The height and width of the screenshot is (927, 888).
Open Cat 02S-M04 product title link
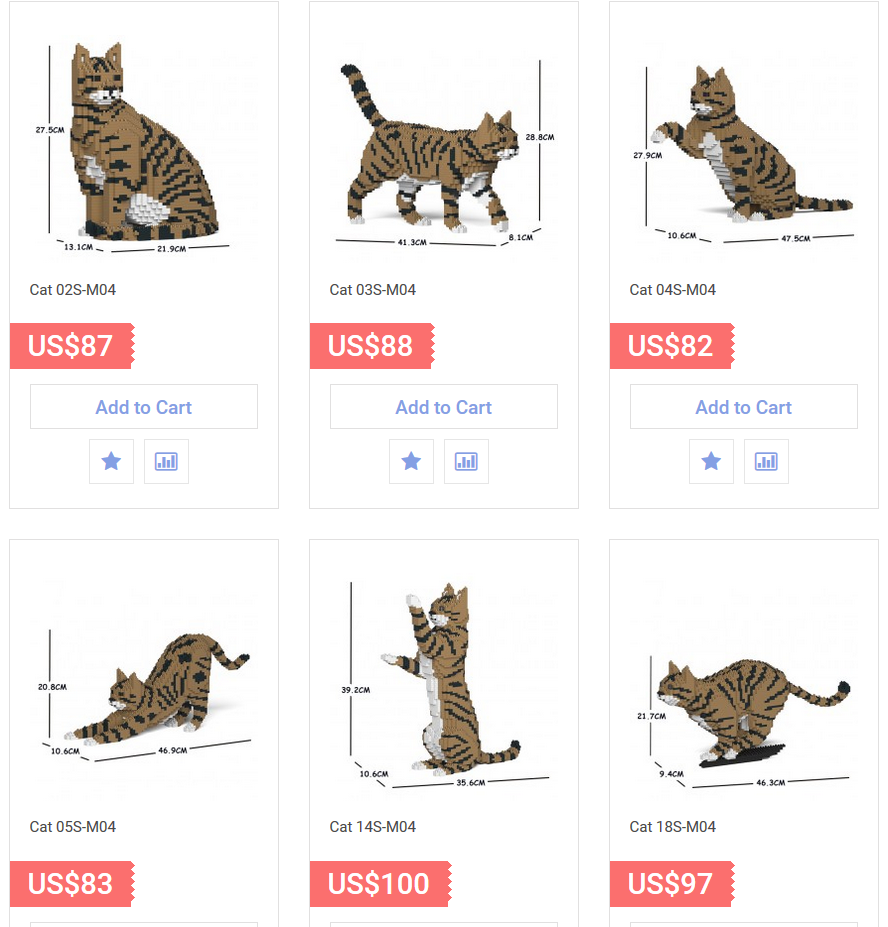pos(73,290)
